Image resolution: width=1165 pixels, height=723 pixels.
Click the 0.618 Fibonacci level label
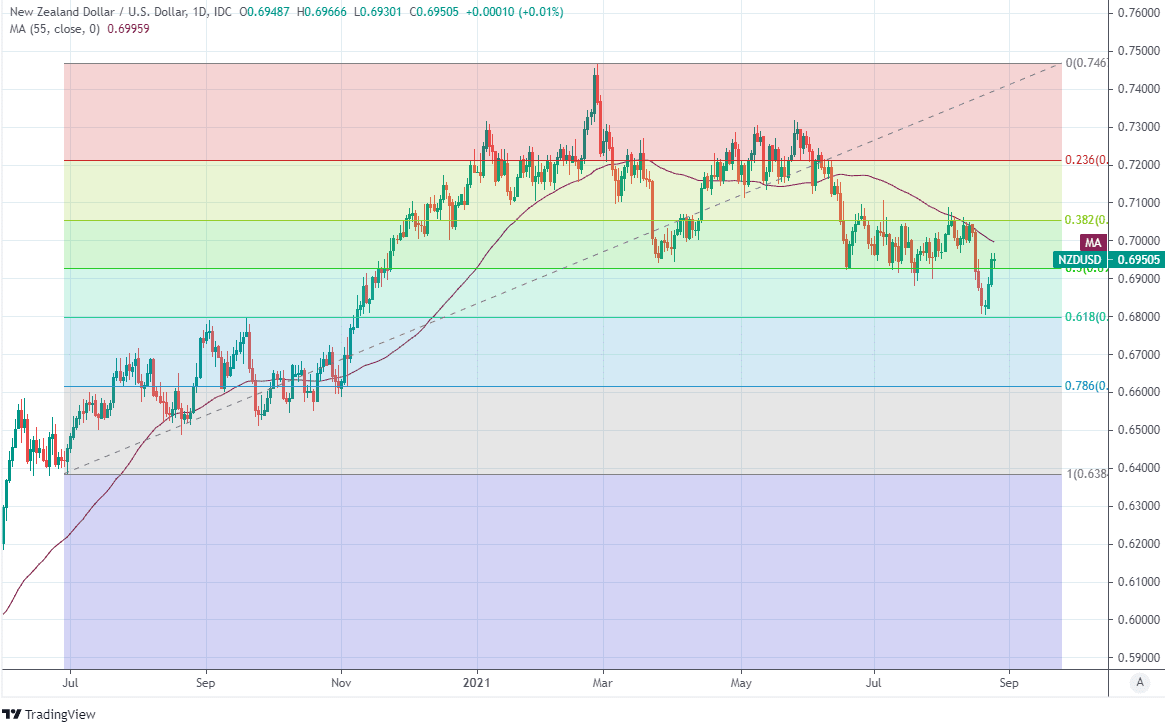[x=1085, y=317]
